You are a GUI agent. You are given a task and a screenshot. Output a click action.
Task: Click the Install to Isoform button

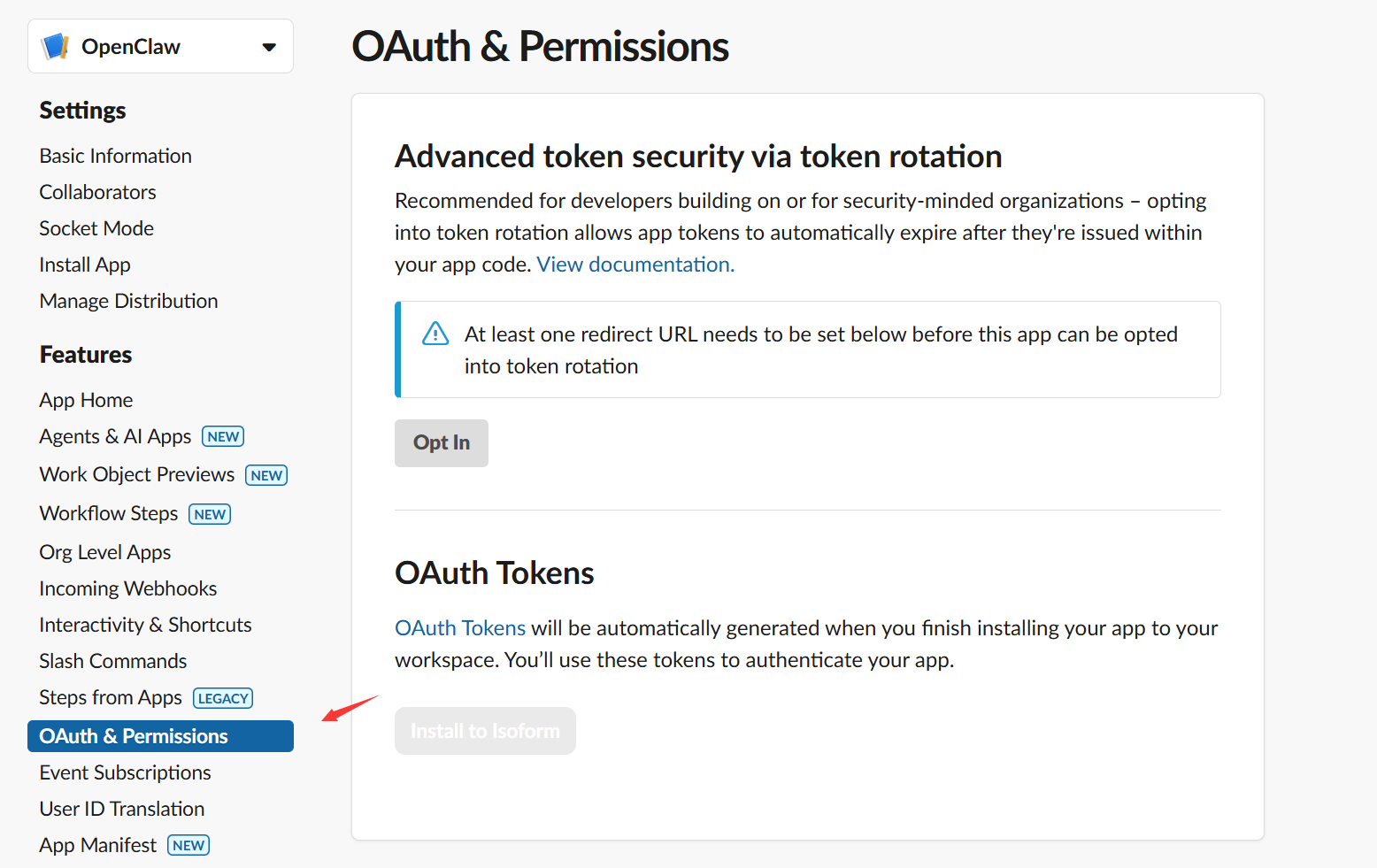pos(485,731)
